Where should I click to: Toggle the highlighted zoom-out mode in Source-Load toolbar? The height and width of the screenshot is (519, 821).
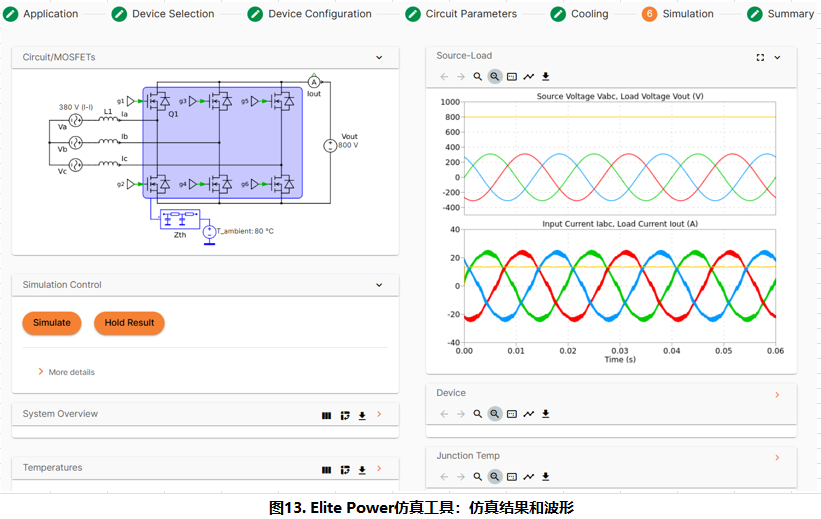494,77
